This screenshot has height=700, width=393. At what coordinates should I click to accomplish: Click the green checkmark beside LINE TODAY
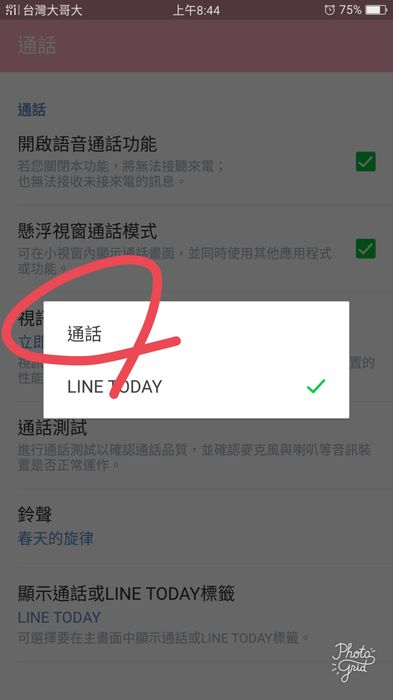316,386
